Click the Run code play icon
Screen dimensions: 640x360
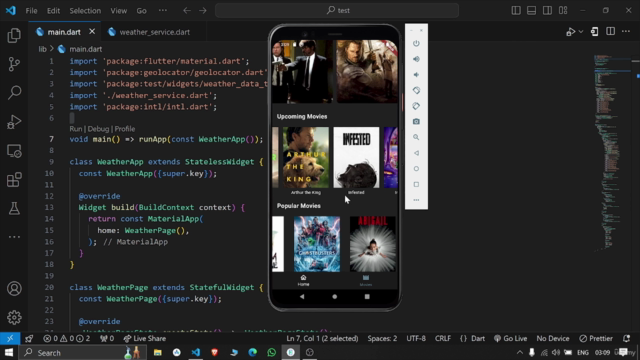click(x=571, y=32)
